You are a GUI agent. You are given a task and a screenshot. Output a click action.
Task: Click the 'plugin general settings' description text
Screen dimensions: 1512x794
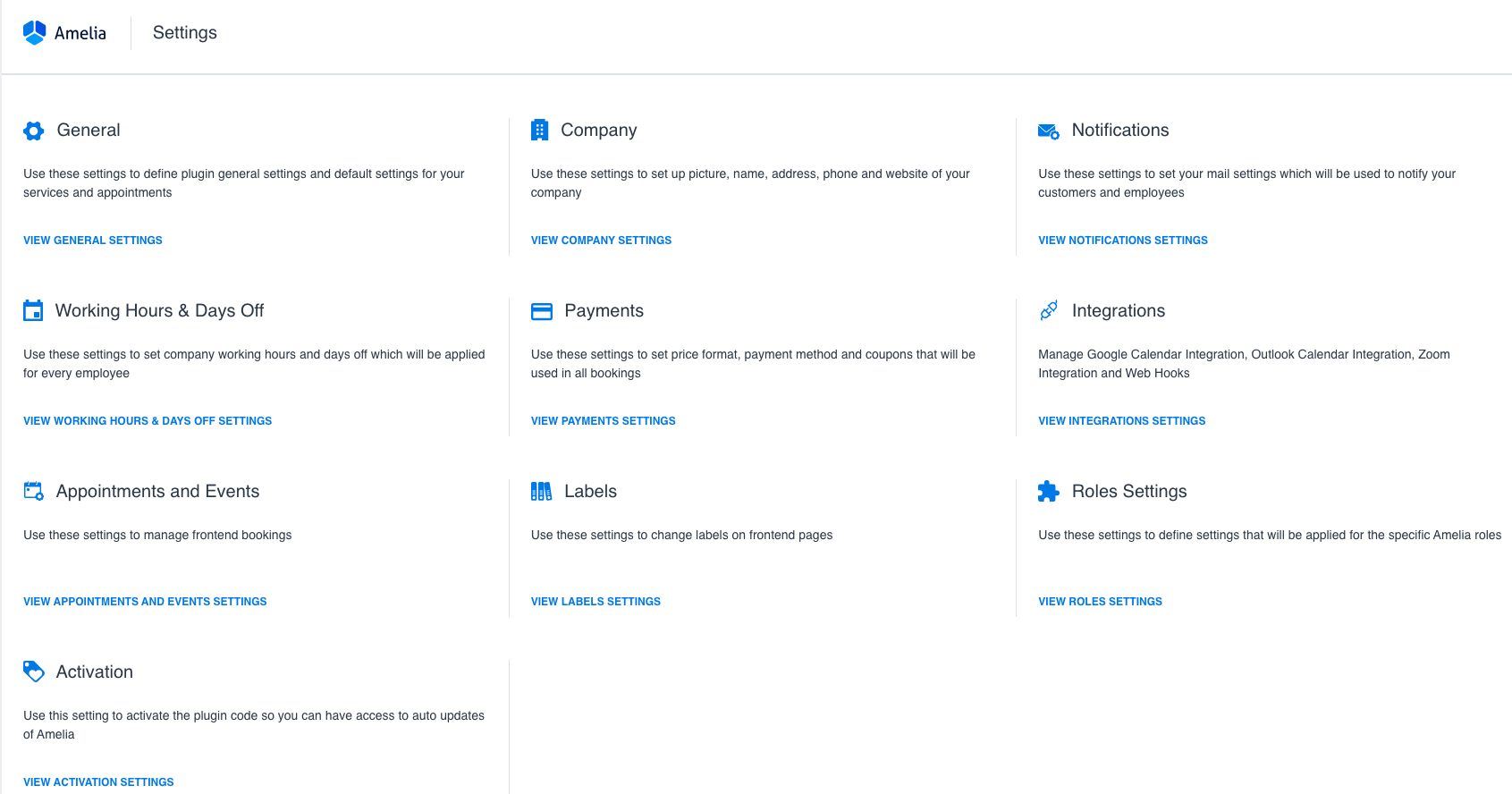(244, 183)
